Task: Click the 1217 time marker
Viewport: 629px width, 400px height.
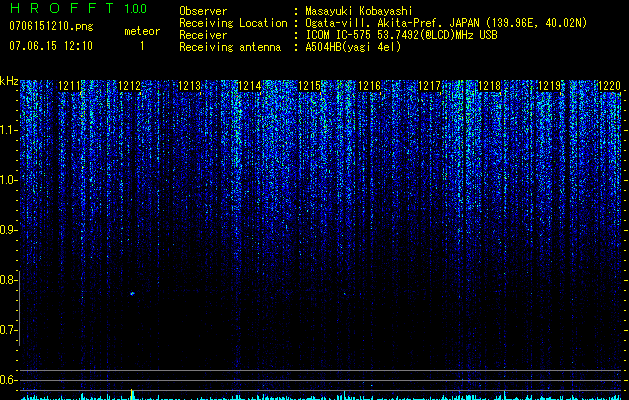Action: (x=429, y=86)
